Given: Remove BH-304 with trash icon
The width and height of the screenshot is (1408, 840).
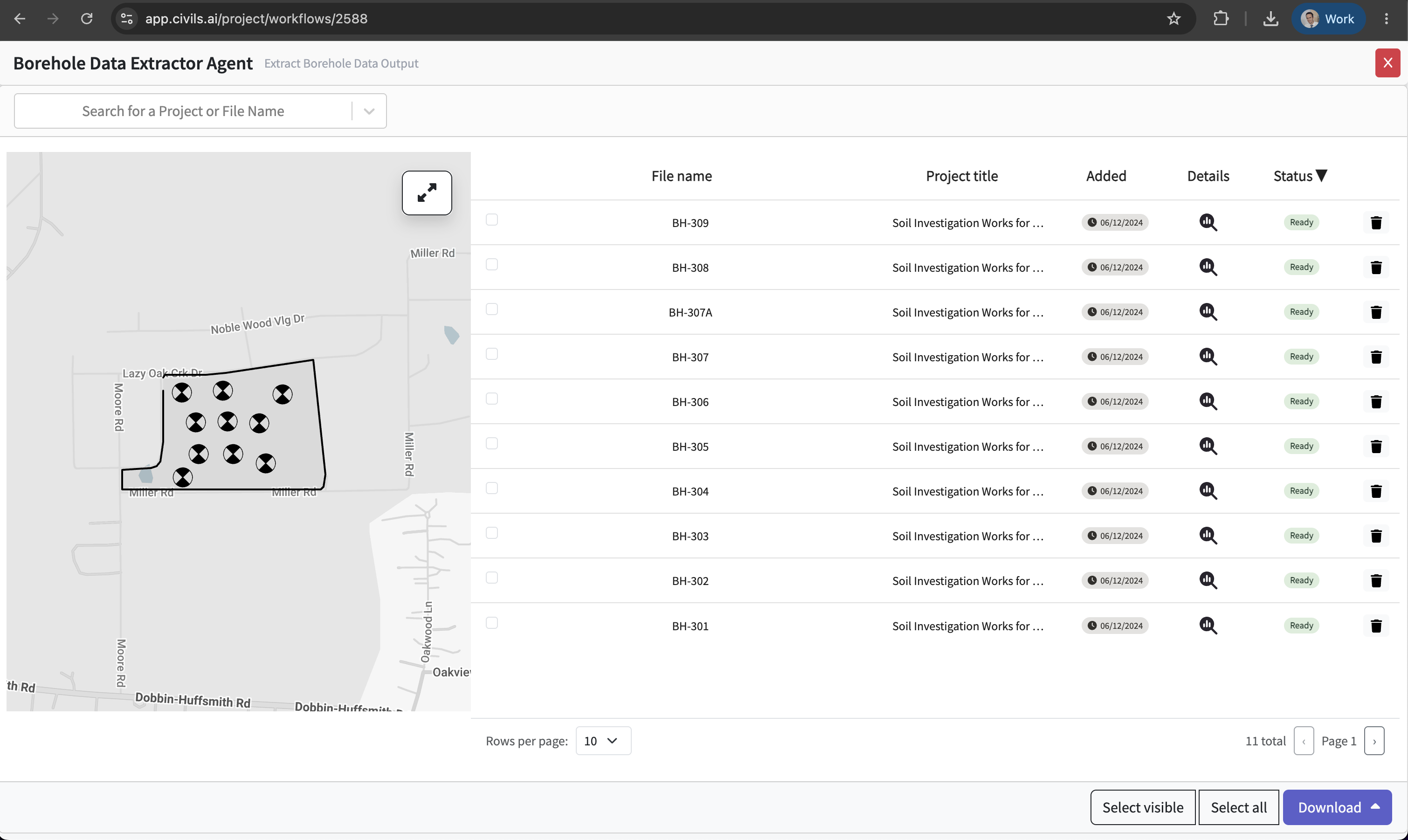Looking at the screenshot, I should pos(1376,491).
